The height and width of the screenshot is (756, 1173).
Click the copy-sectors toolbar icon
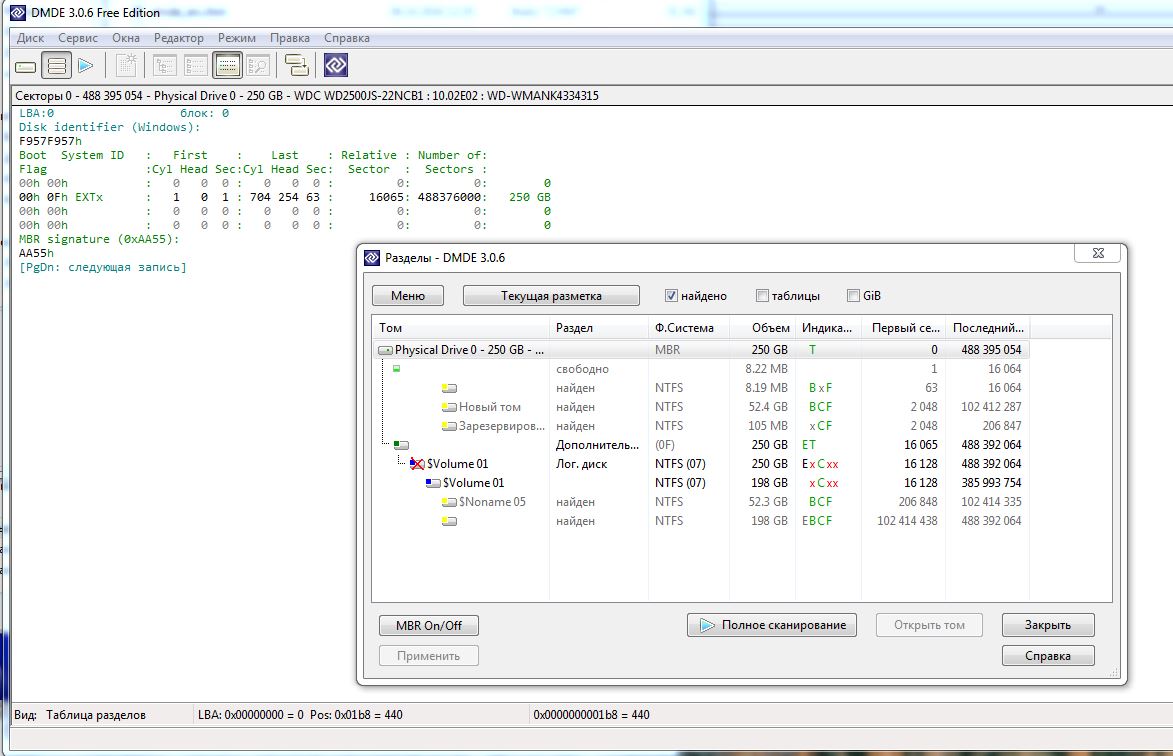[x=297, y=66]
